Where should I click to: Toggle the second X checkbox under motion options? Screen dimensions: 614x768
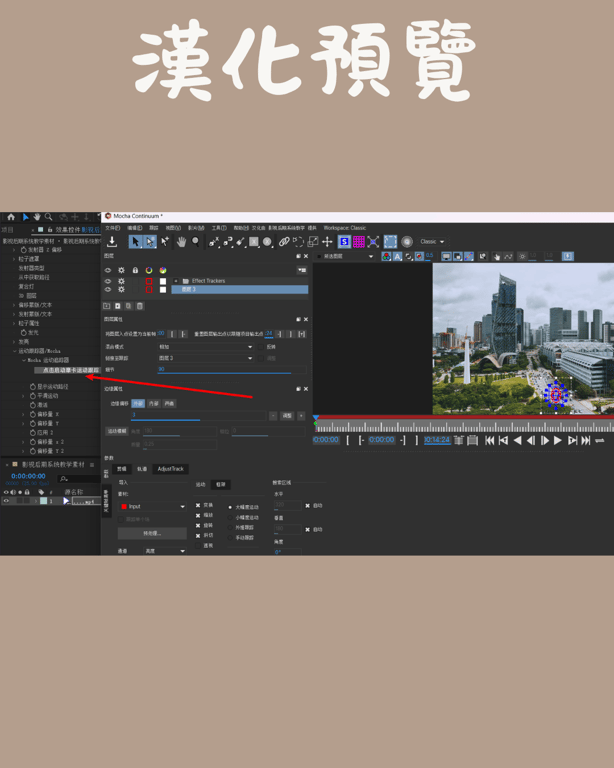point(198,515)
